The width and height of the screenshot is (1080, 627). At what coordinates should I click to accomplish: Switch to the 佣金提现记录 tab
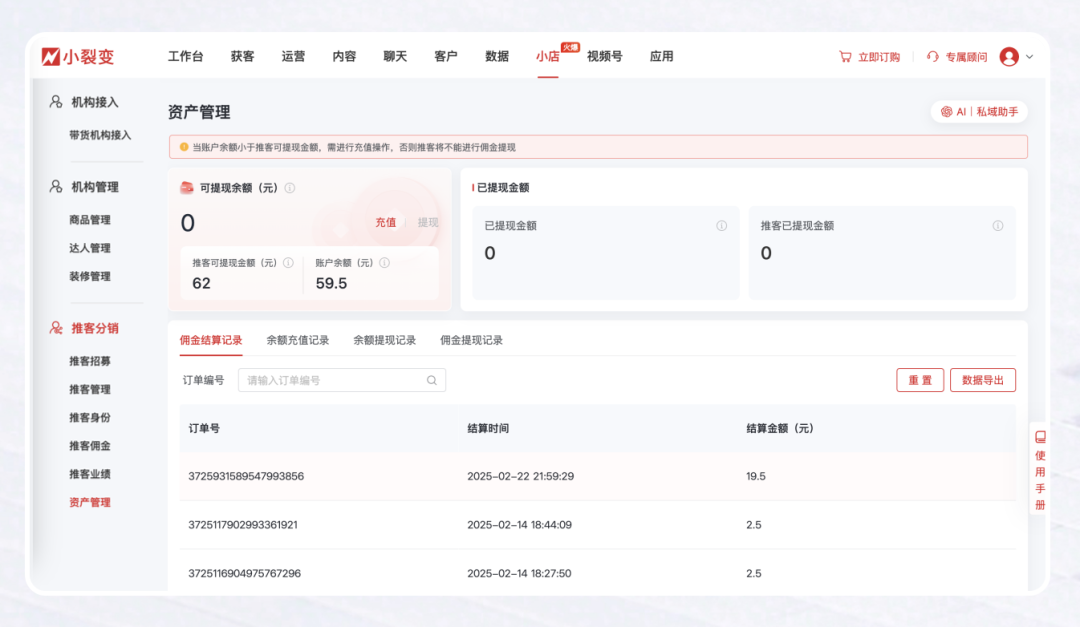[x=472, y=340]
